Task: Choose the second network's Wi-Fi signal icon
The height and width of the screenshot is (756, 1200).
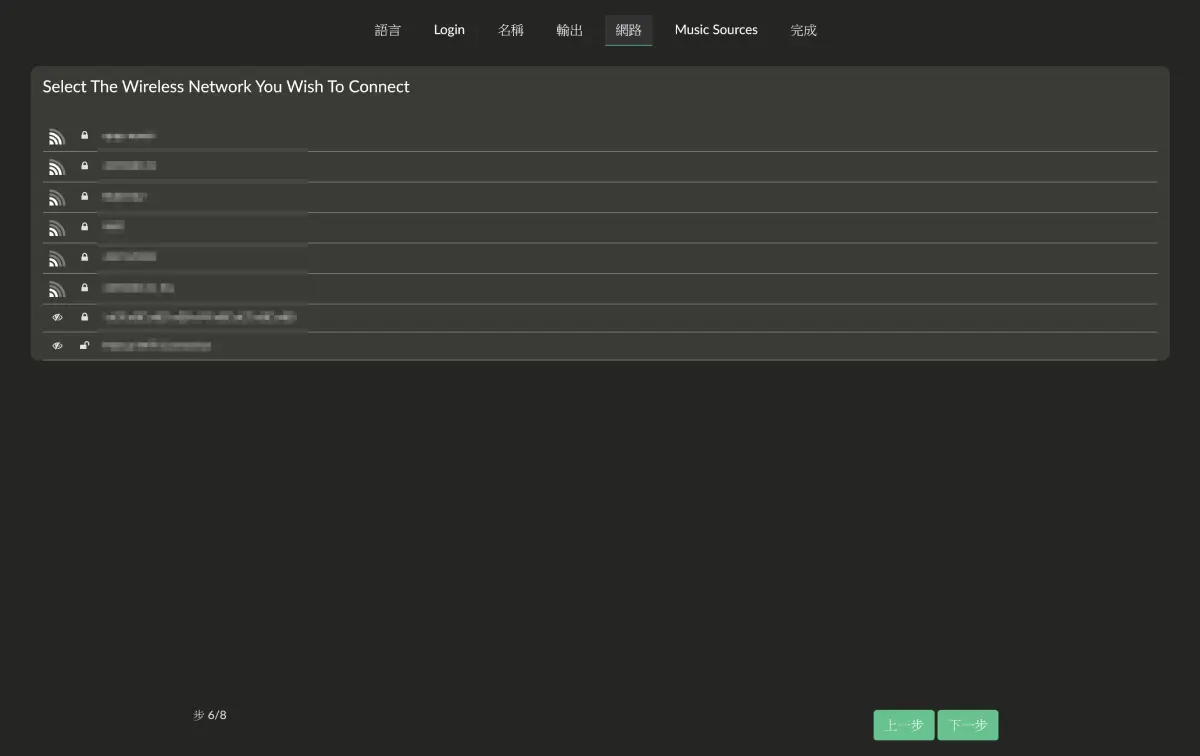Action: point(57,167)
